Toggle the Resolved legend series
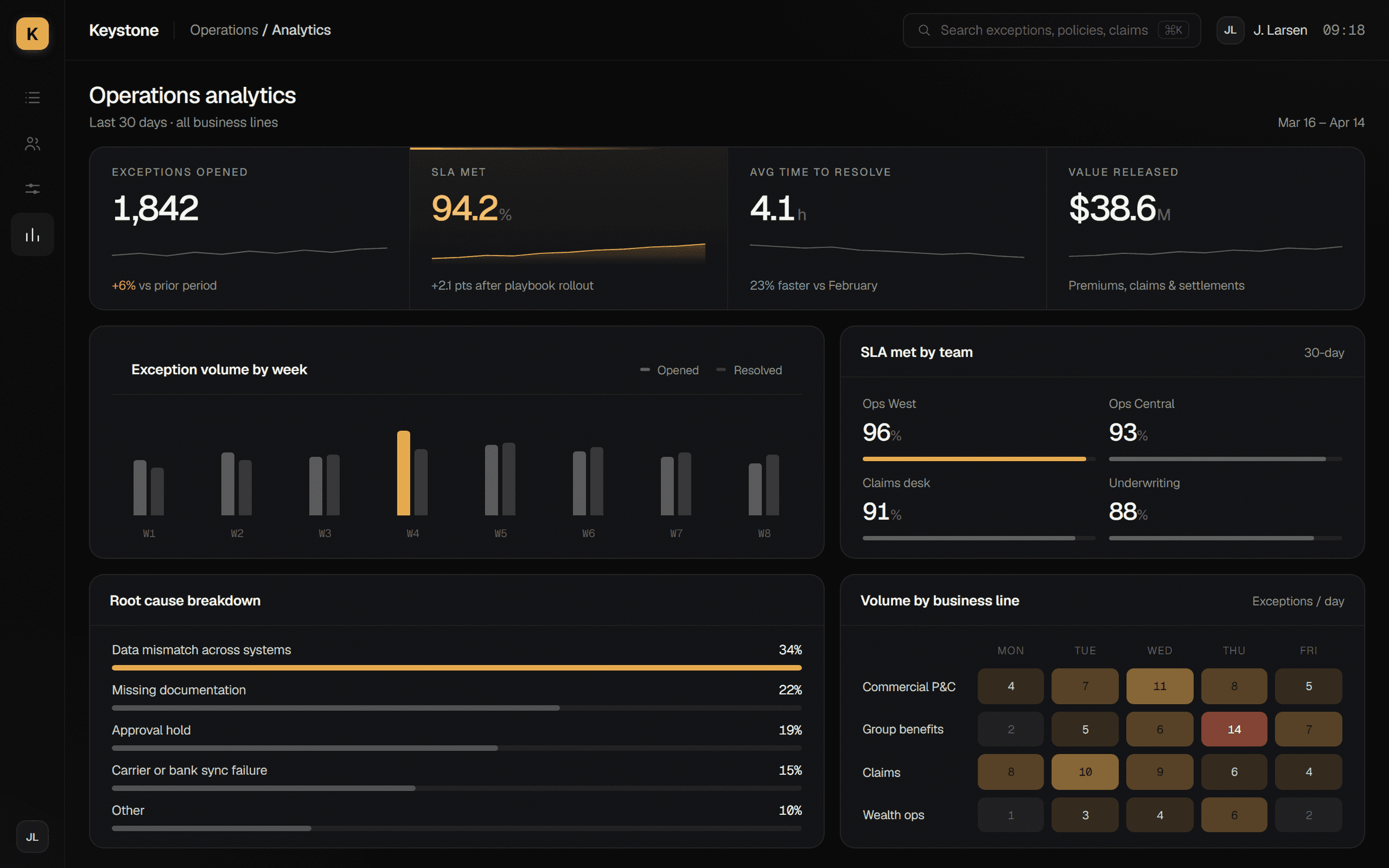This screenshot has height=868, width=1389. coord(749,370)
